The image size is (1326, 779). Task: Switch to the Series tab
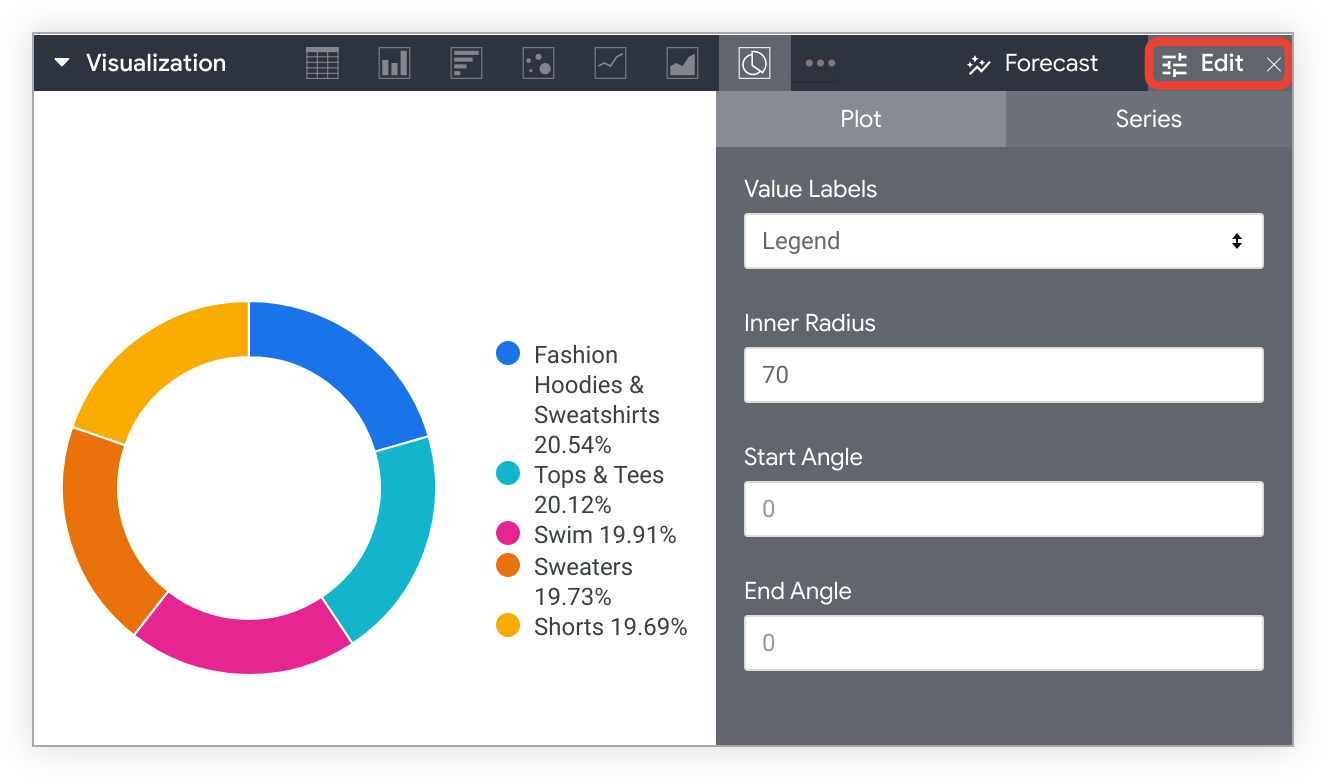tap(1148, 118)
